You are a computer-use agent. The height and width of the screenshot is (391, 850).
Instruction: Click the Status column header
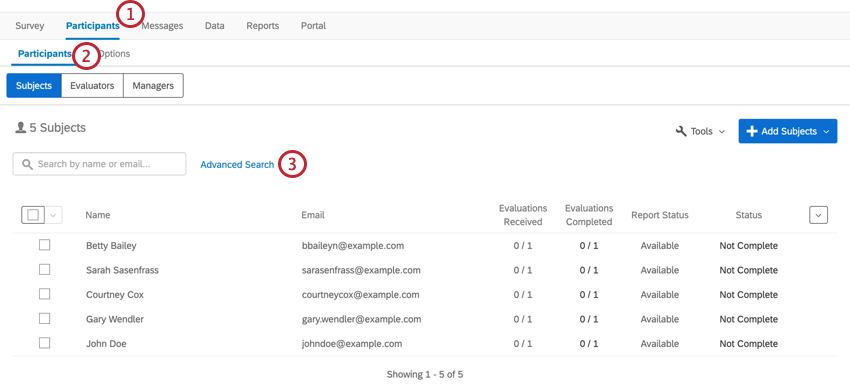[x=749, y=215]
